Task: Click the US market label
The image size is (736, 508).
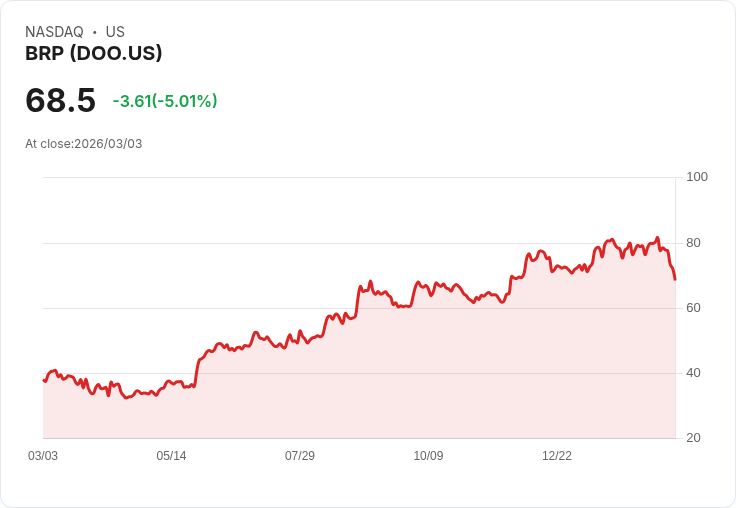Action: tap(115, 32)
